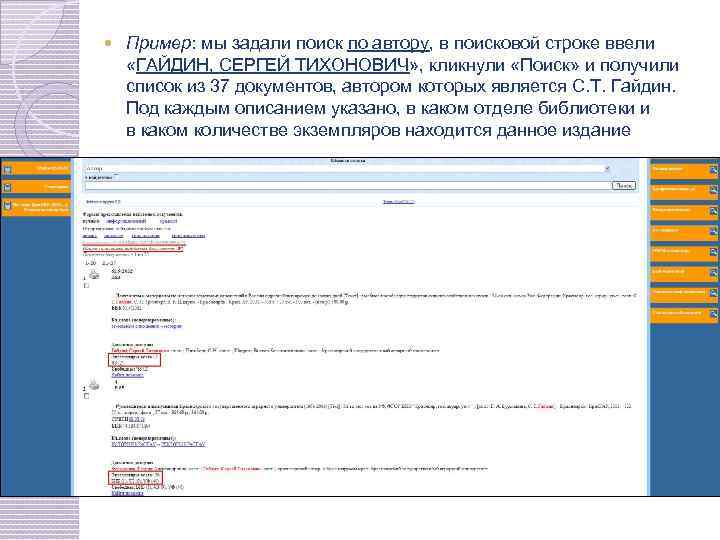Image resolution: width=720 pixels, height=540 pixels.
Task: Click the magnifier icon in the topmost right sidebar button
Action: tap(713, 170)
